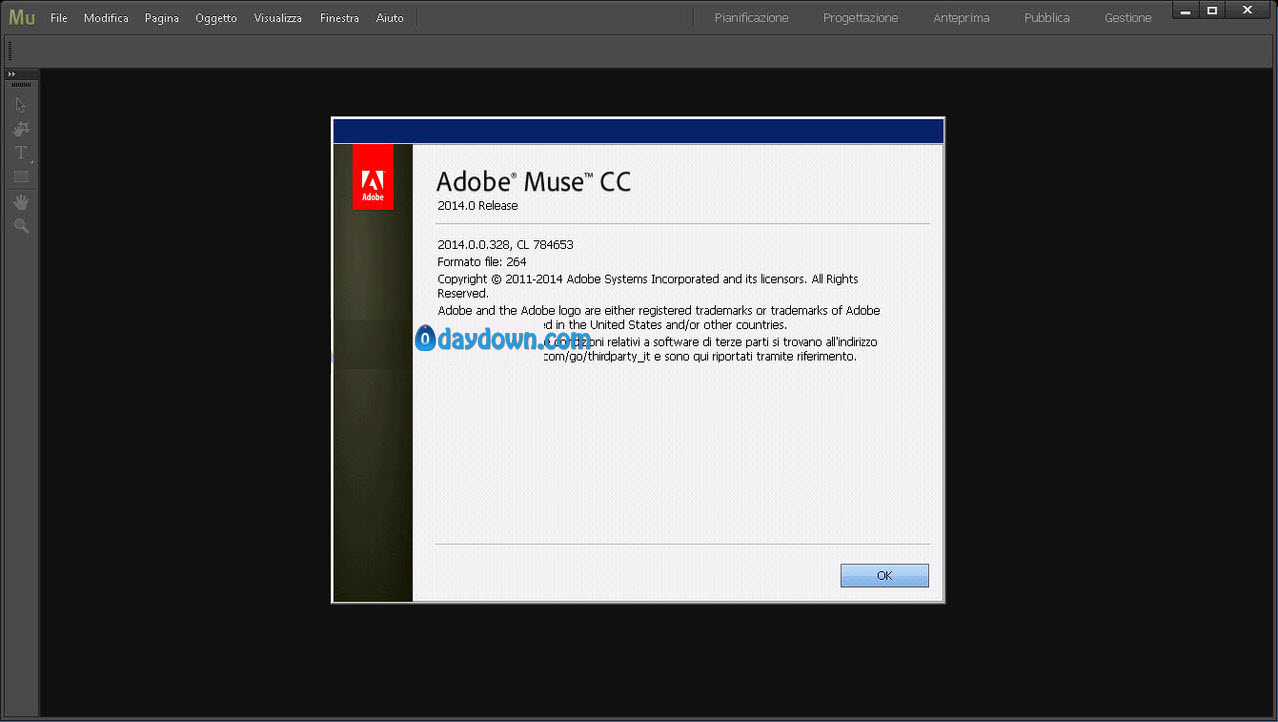Click the "2014.0 Release" version text
1278x722 pixels.
[478, 206]
